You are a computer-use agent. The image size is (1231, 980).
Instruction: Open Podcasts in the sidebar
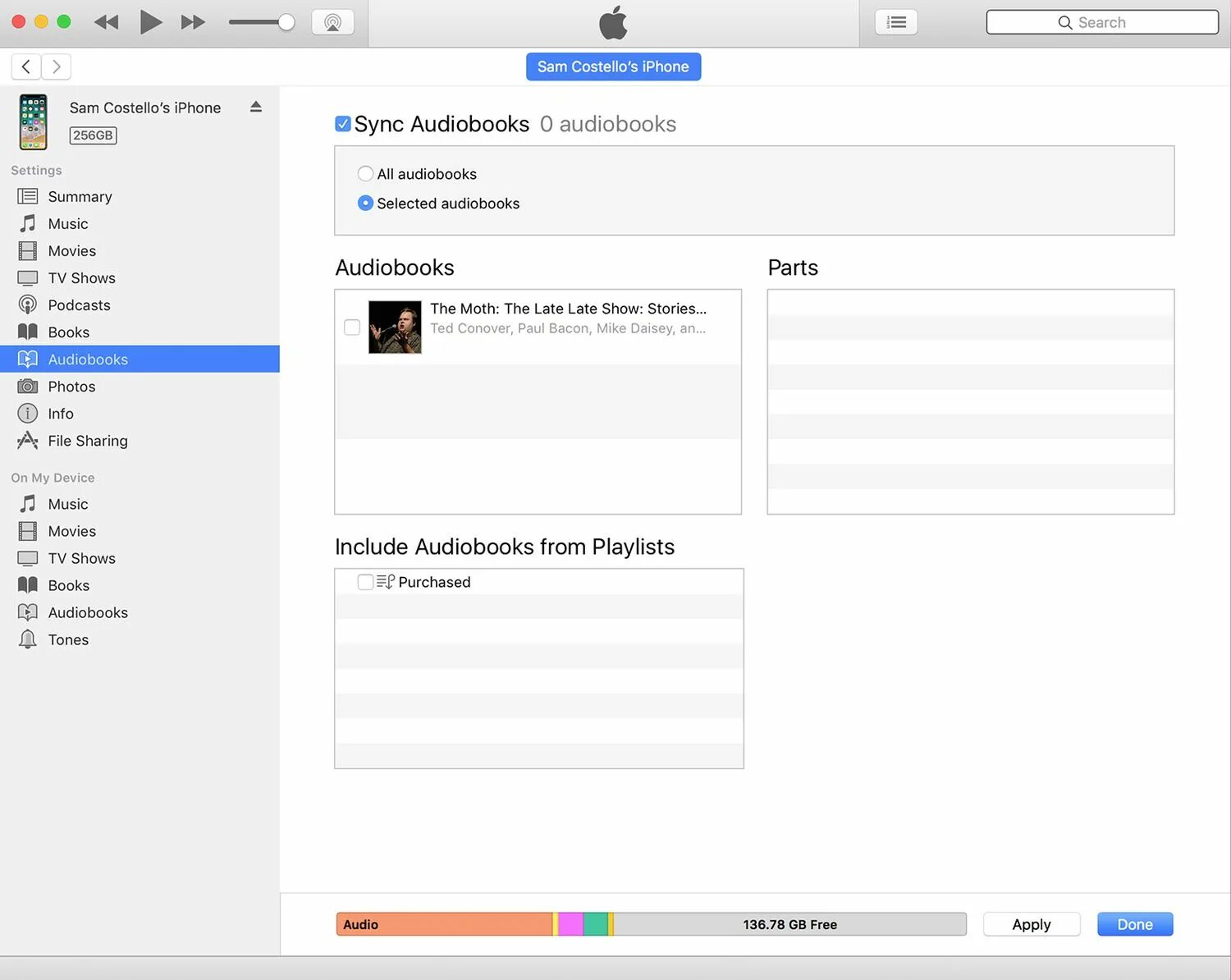140,305
